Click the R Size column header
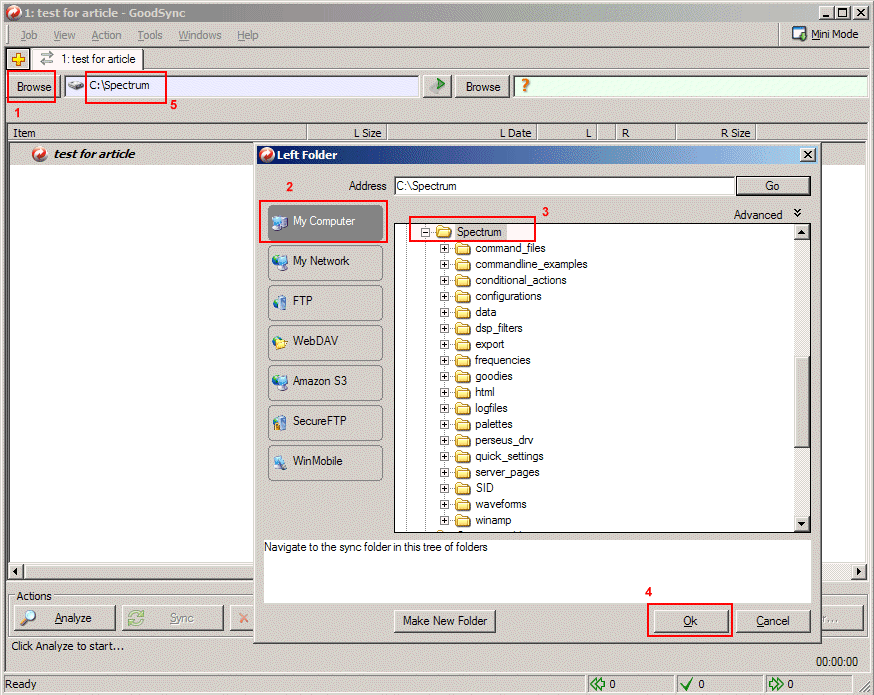Screen dimensions: 874x695 (716, 133)
